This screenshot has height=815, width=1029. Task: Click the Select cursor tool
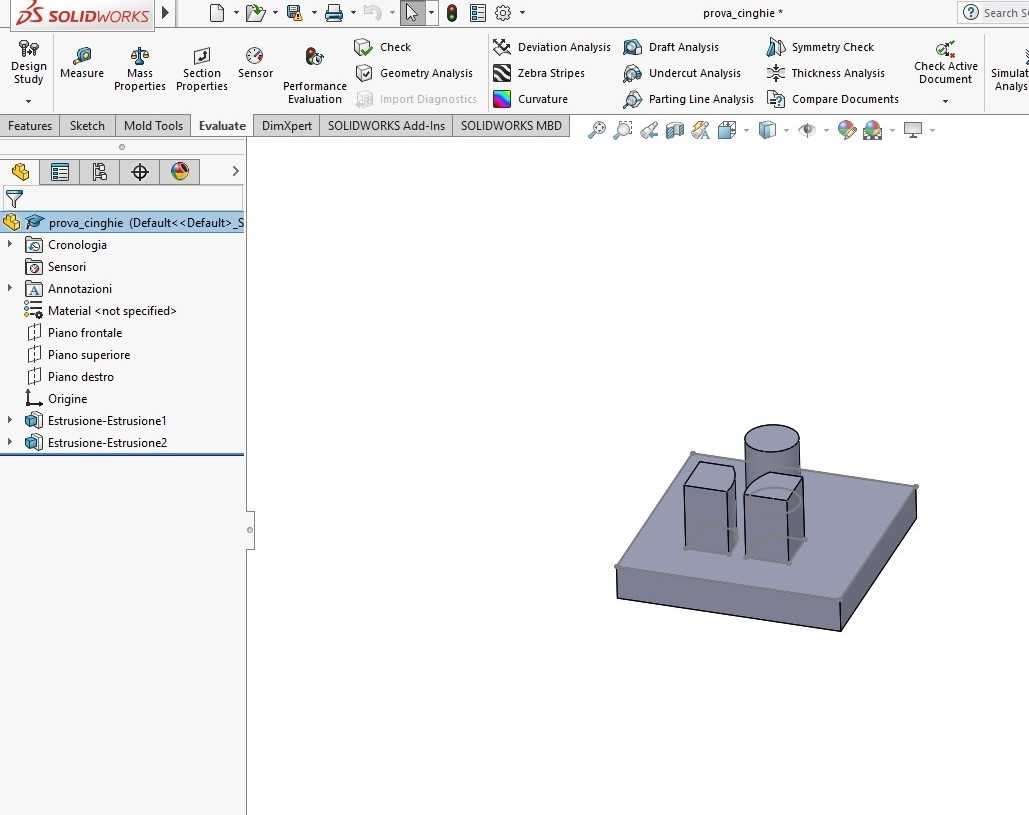click(411, 12)
